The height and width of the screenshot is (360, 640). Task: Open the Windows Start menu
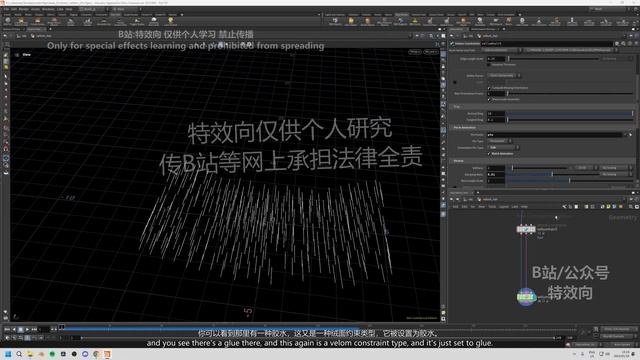(x=8, y=354)
